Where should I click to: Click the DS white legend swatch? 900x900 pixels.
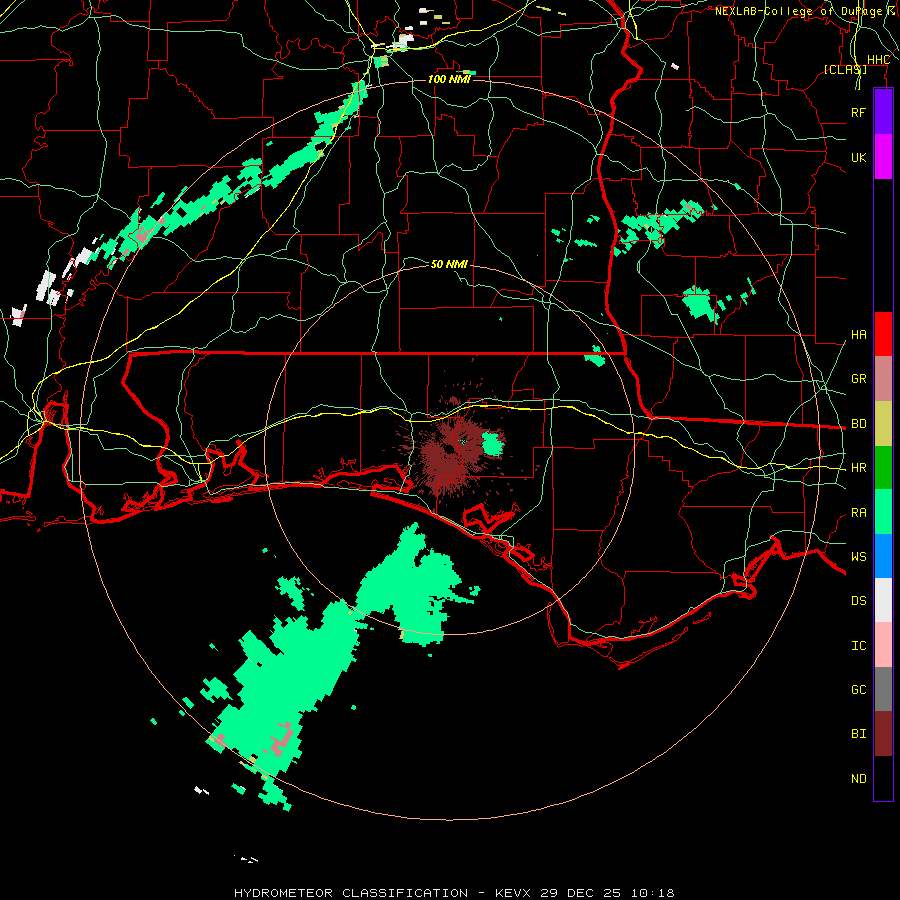coord(883,600)
